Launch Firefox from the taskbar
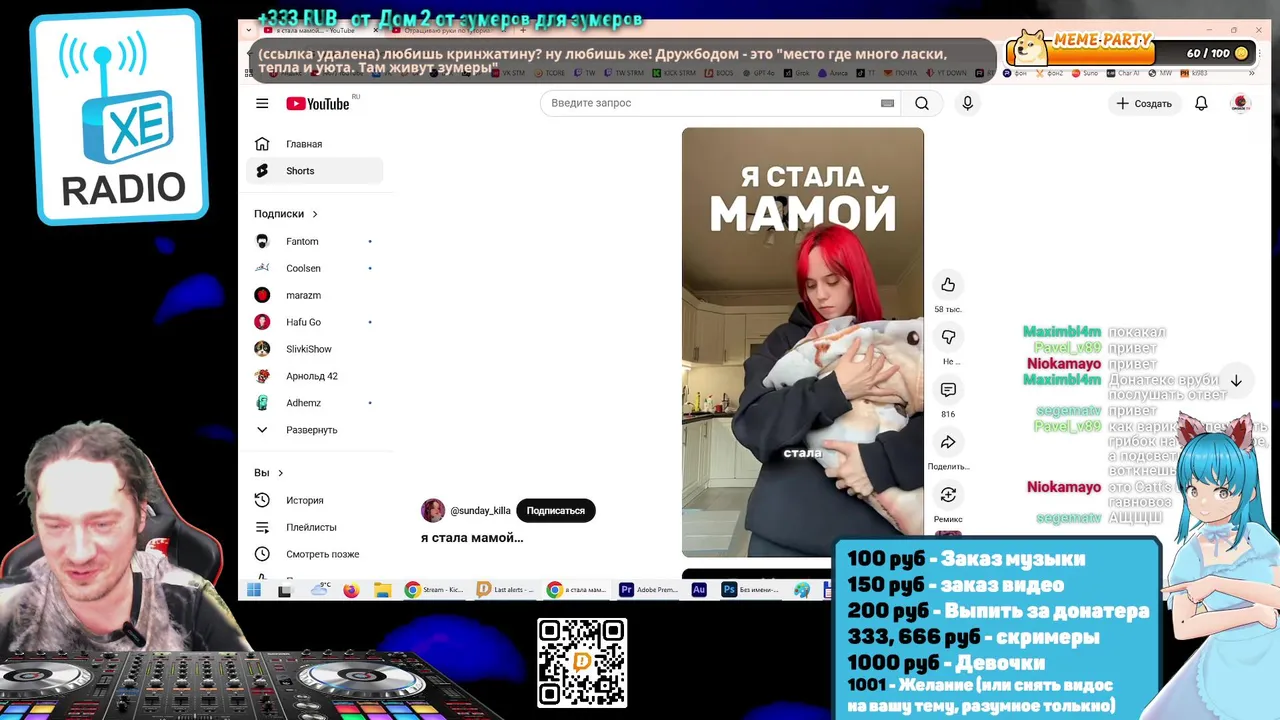 (350, 590)
